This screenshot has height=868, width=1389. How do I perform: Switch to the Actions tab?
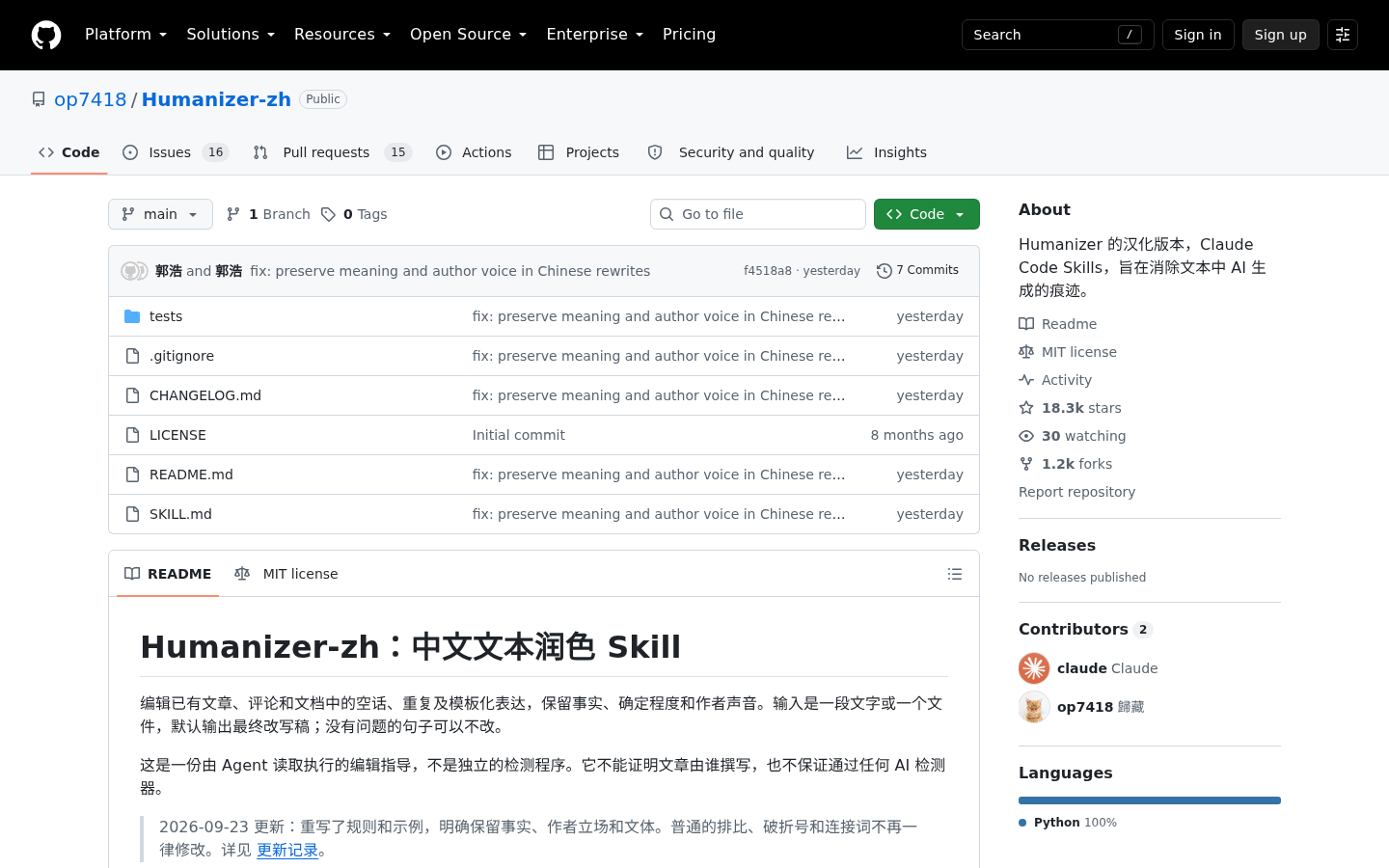[x=474, y=152]
